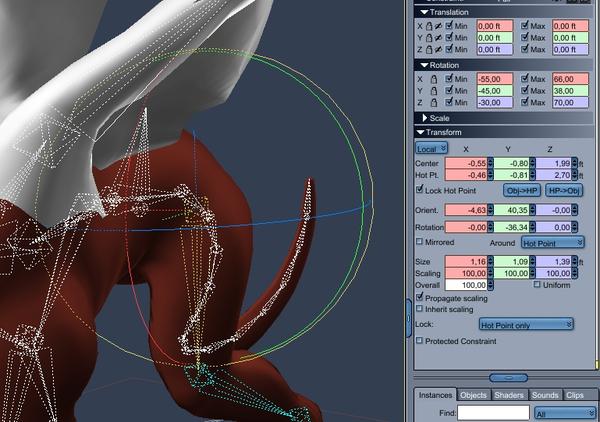Enable the Mirrored checkbox
Viewport: 600px width, 422px height.
point(419,242)
